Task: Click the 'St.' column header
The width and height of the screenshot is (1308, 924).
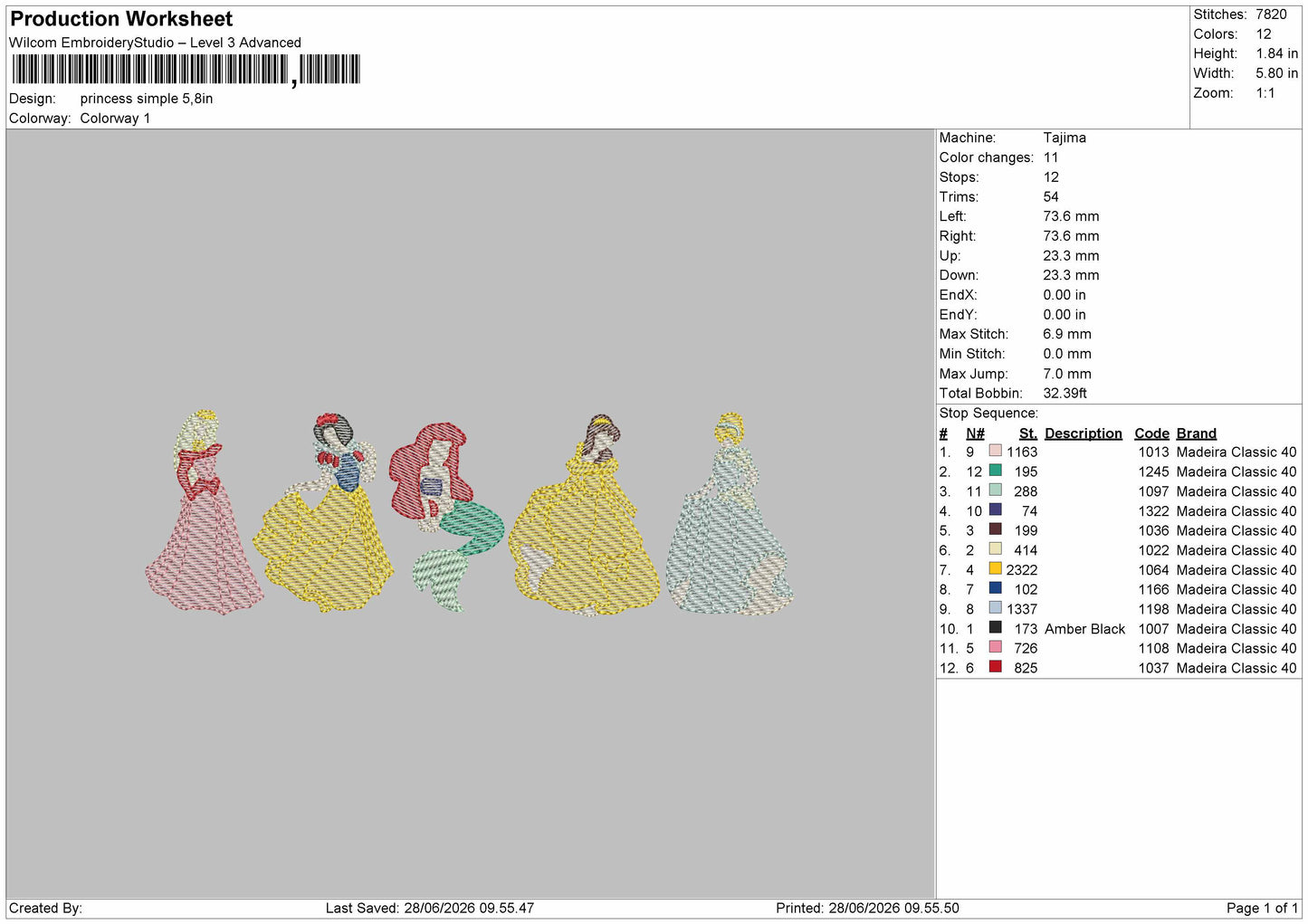Action: click(1027, 433)
